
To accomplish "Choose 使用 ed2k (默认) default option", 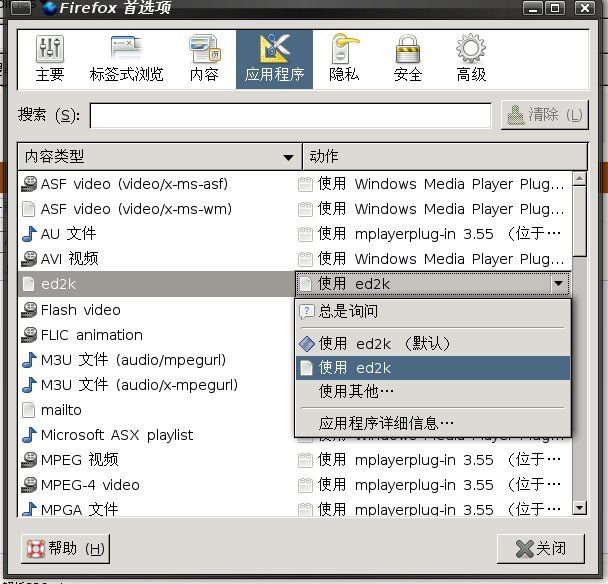I will click(433, 344).
